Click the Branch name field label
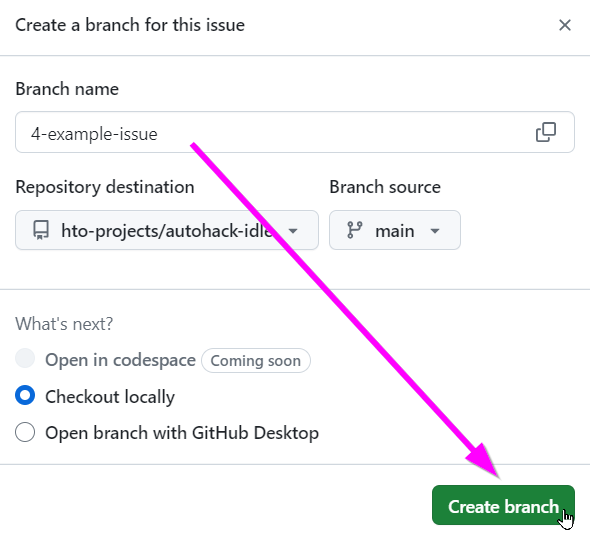 pos(67,89)
